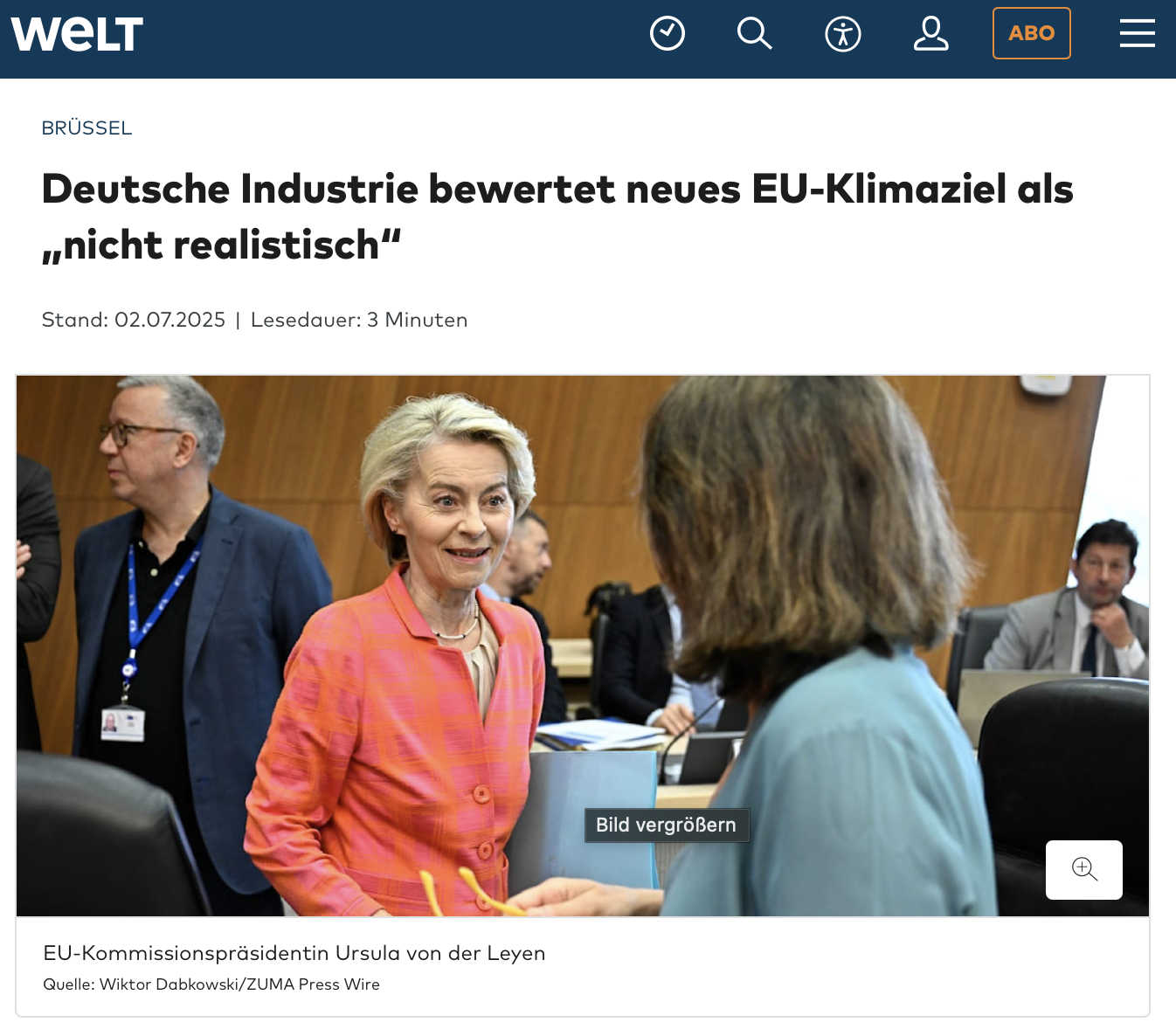
Task: Follow the BRÜSSEL section link
Action: tap(87, 128)
